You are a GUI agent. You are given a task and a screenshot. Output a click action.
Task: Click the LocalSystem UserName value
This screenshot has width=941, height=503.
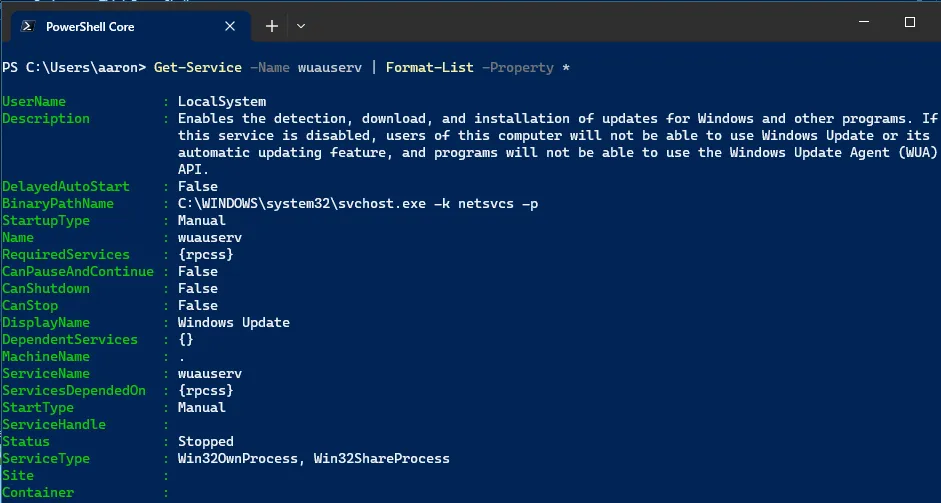[x=222, y=102]
